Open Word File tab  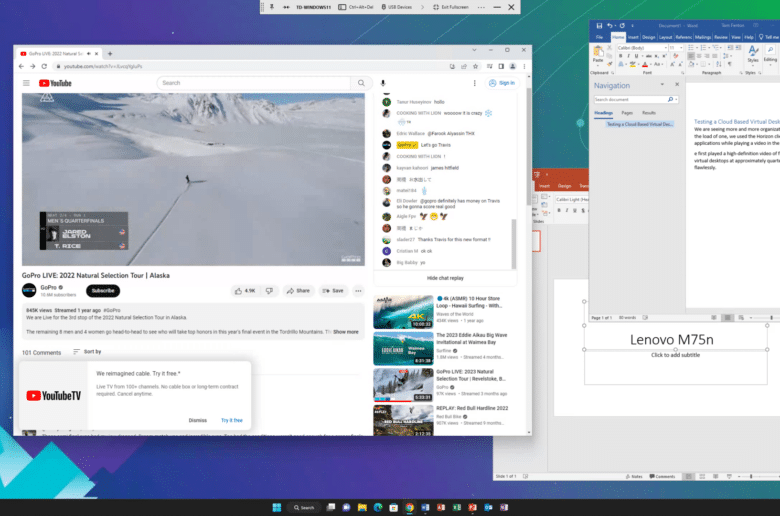(599, 37)
